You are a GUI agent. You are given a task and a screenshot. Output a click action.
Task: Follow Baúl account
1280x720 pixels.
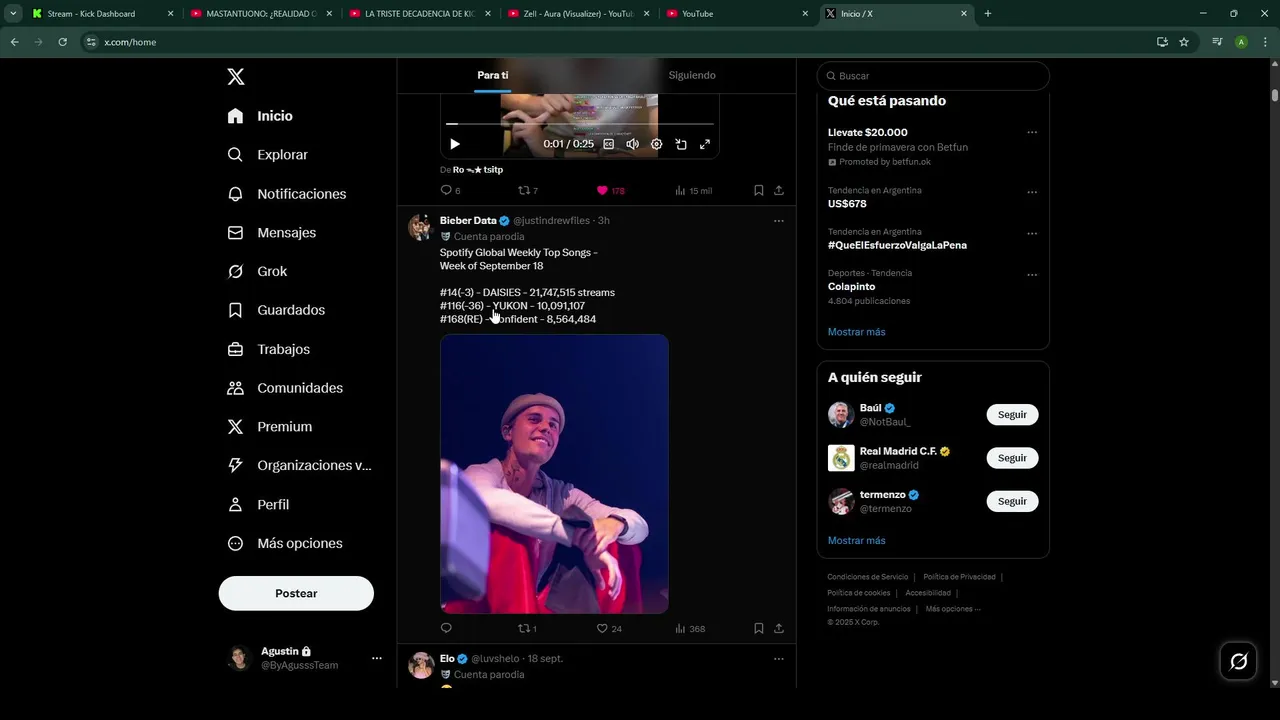(1012, 414)
